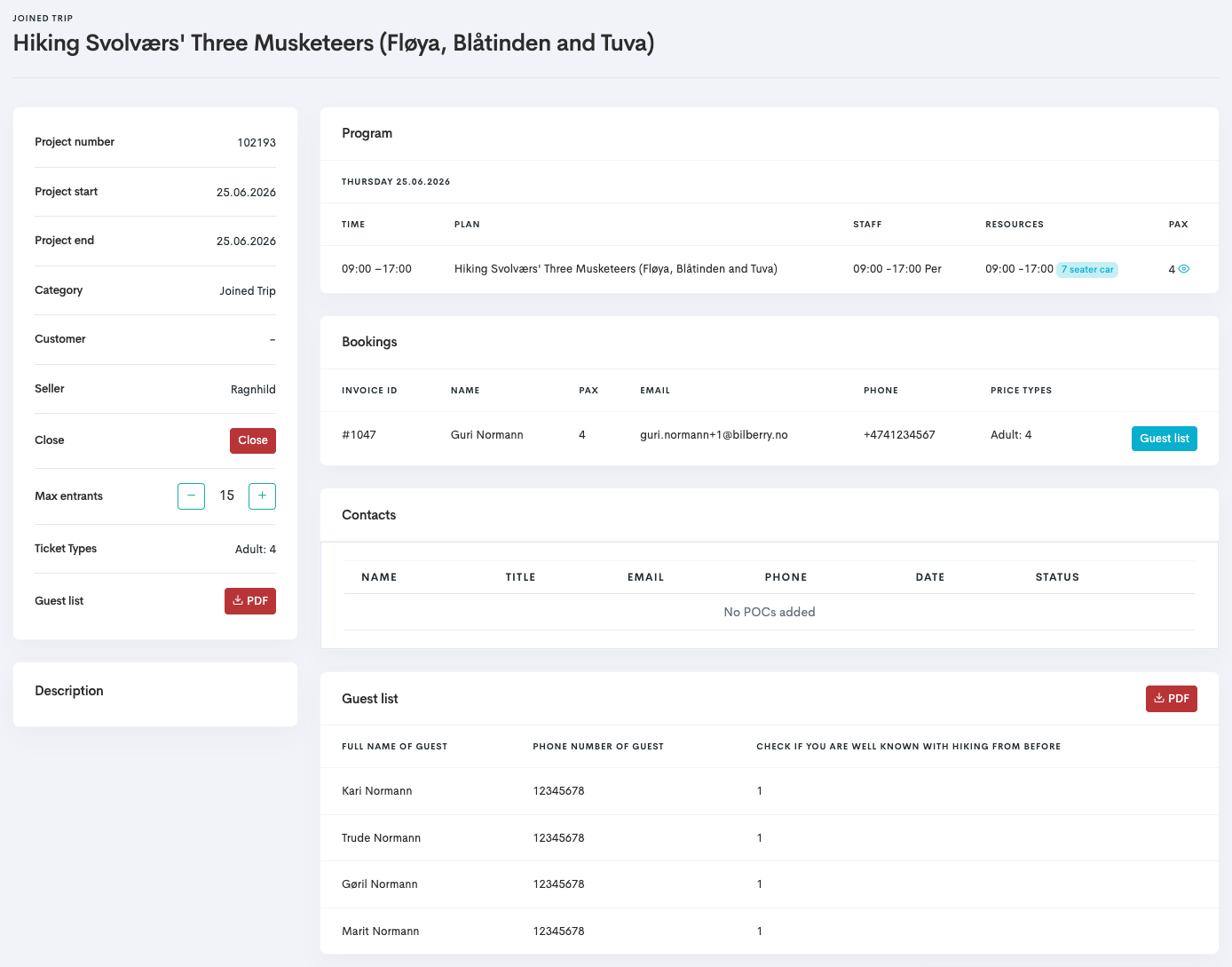Click the Name column header in Contacts
Viewport: 1232px width, 967px height.
coord(379,577)
